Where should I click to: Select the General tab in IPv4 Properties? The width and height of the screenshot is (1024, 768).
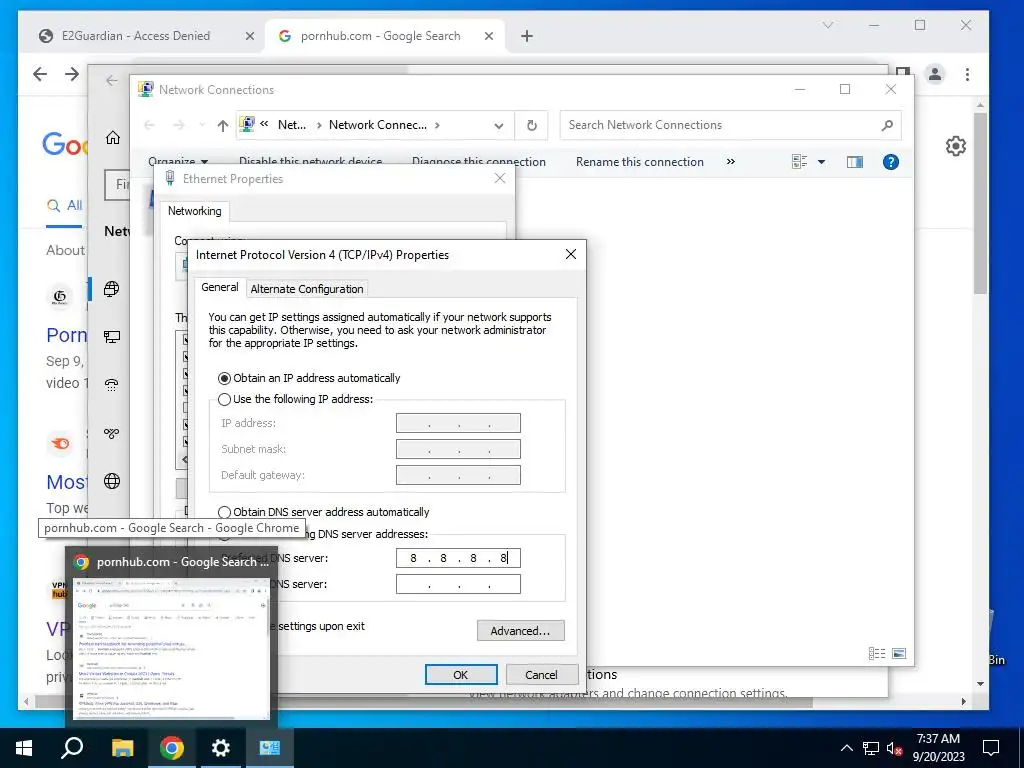pyautogui.click(x=219, y=287)
